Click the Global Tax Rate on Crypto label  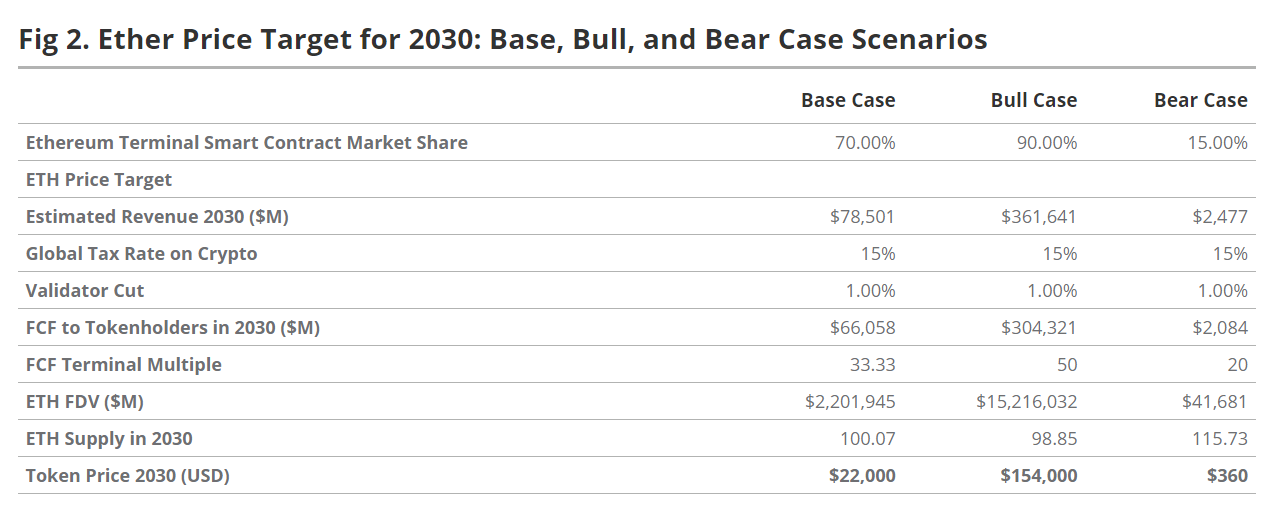141,254
